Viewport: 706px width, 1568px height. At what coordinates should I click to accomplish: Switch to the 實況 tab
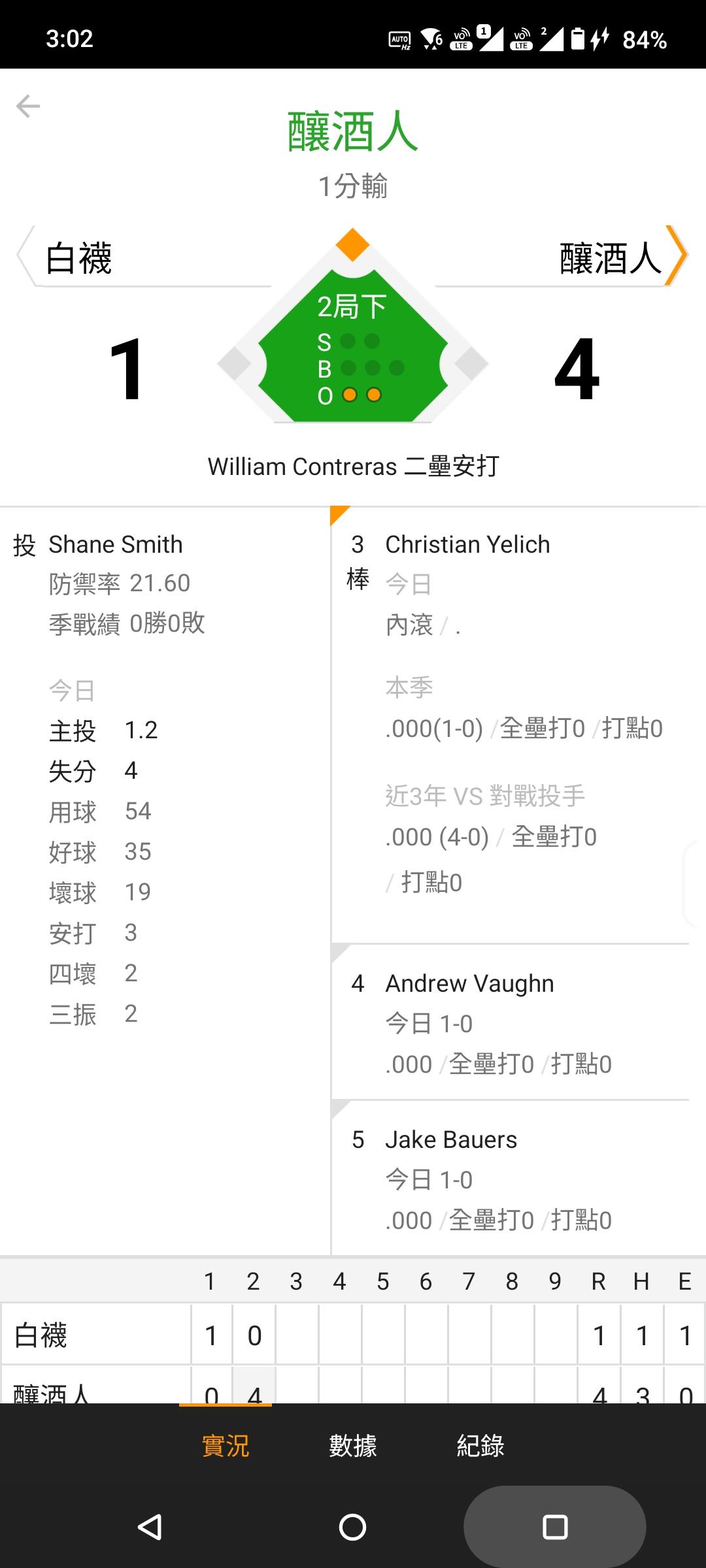tap(226, 1446)
